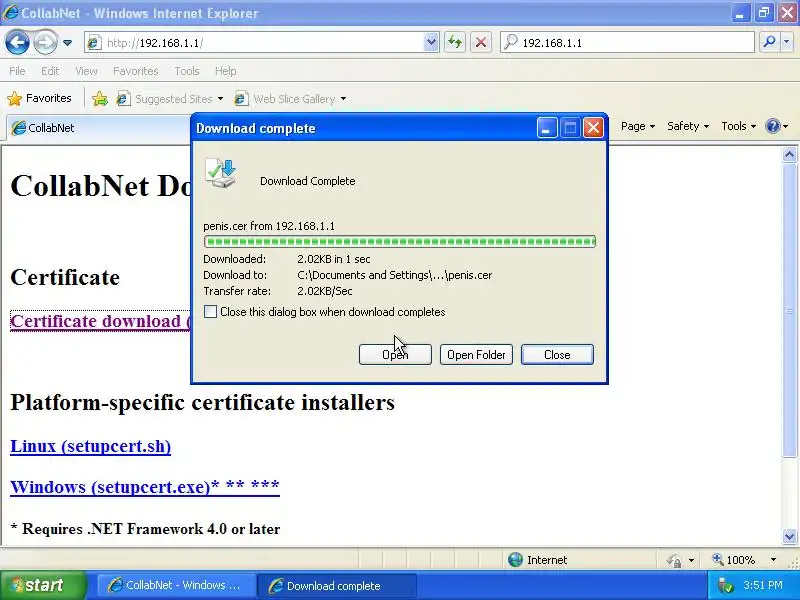Open the zoom level dropdown arrow
The width and height of the screenshot is (800, 600).
click(x=773, y=560)
